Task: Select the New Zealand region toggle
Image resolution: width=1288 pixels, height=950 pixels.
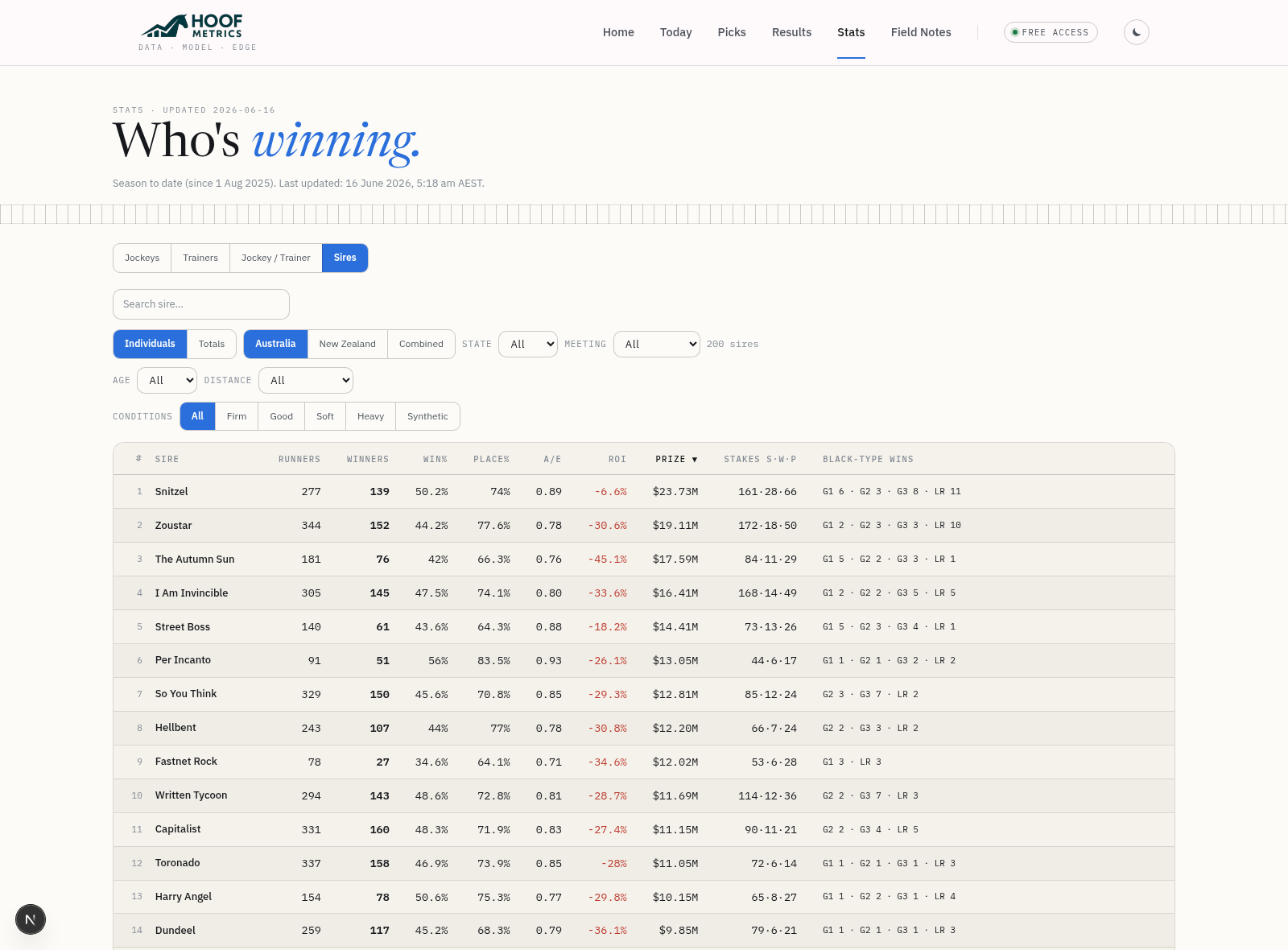Action: point(348,344)
